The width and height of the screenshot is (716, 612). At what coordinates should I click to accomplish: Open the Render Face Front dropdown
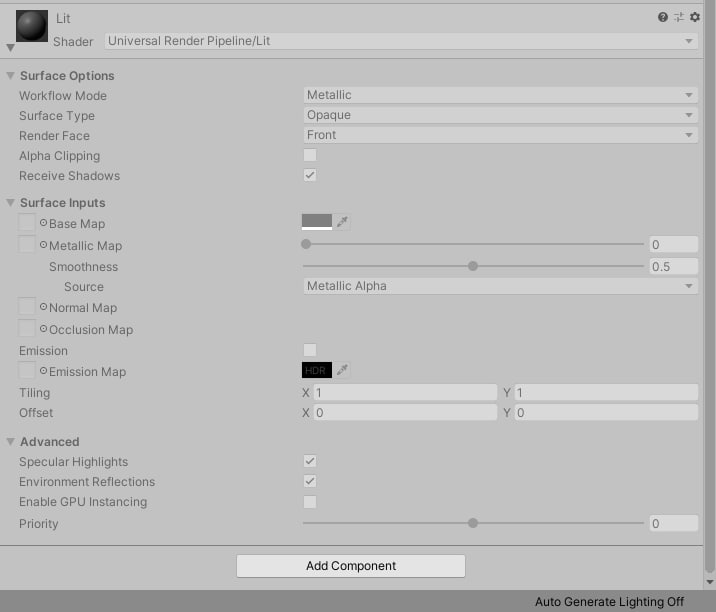click(500, 135)
